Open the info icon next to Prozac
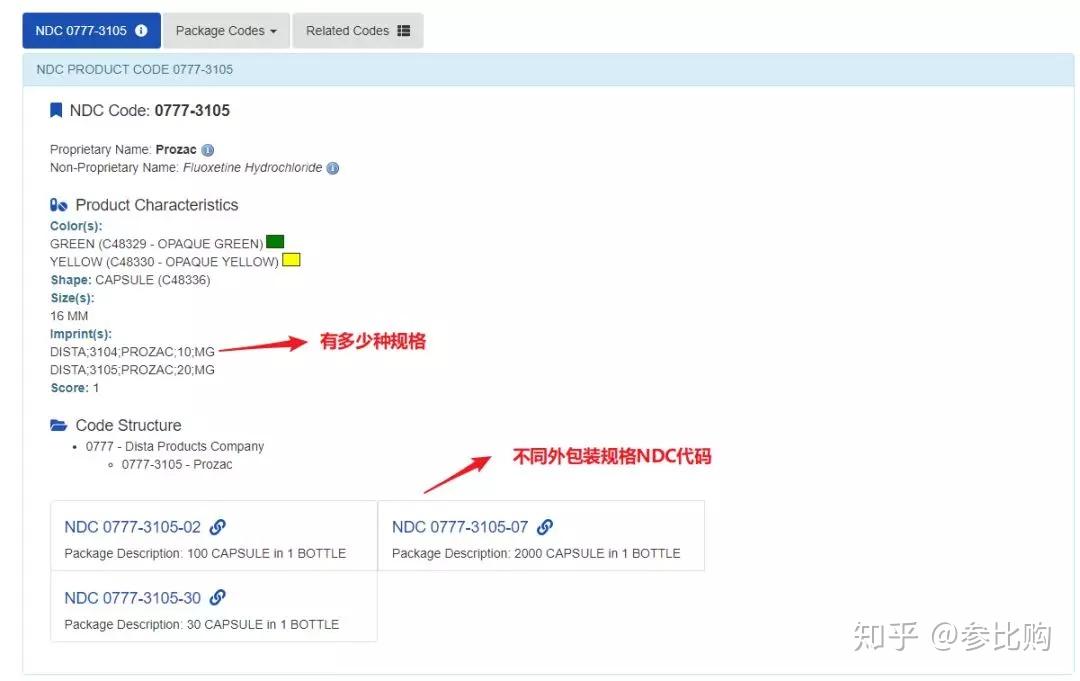Screen dimensions: 1080x681 (x=207, y=148)
